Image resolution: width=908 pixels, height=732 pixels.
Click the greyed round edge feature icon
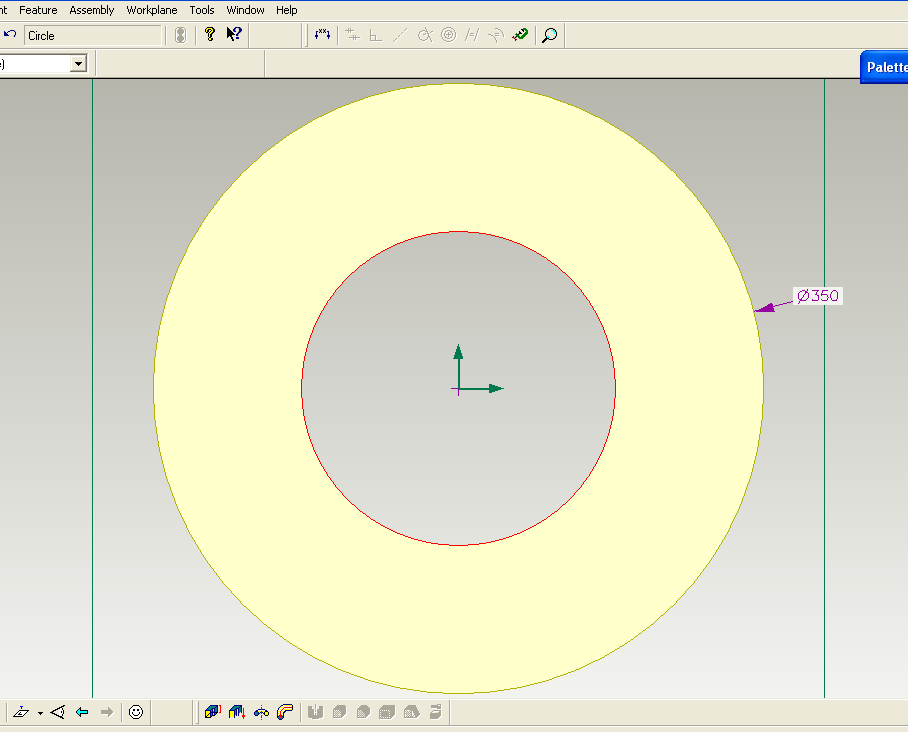coord(339,712)
